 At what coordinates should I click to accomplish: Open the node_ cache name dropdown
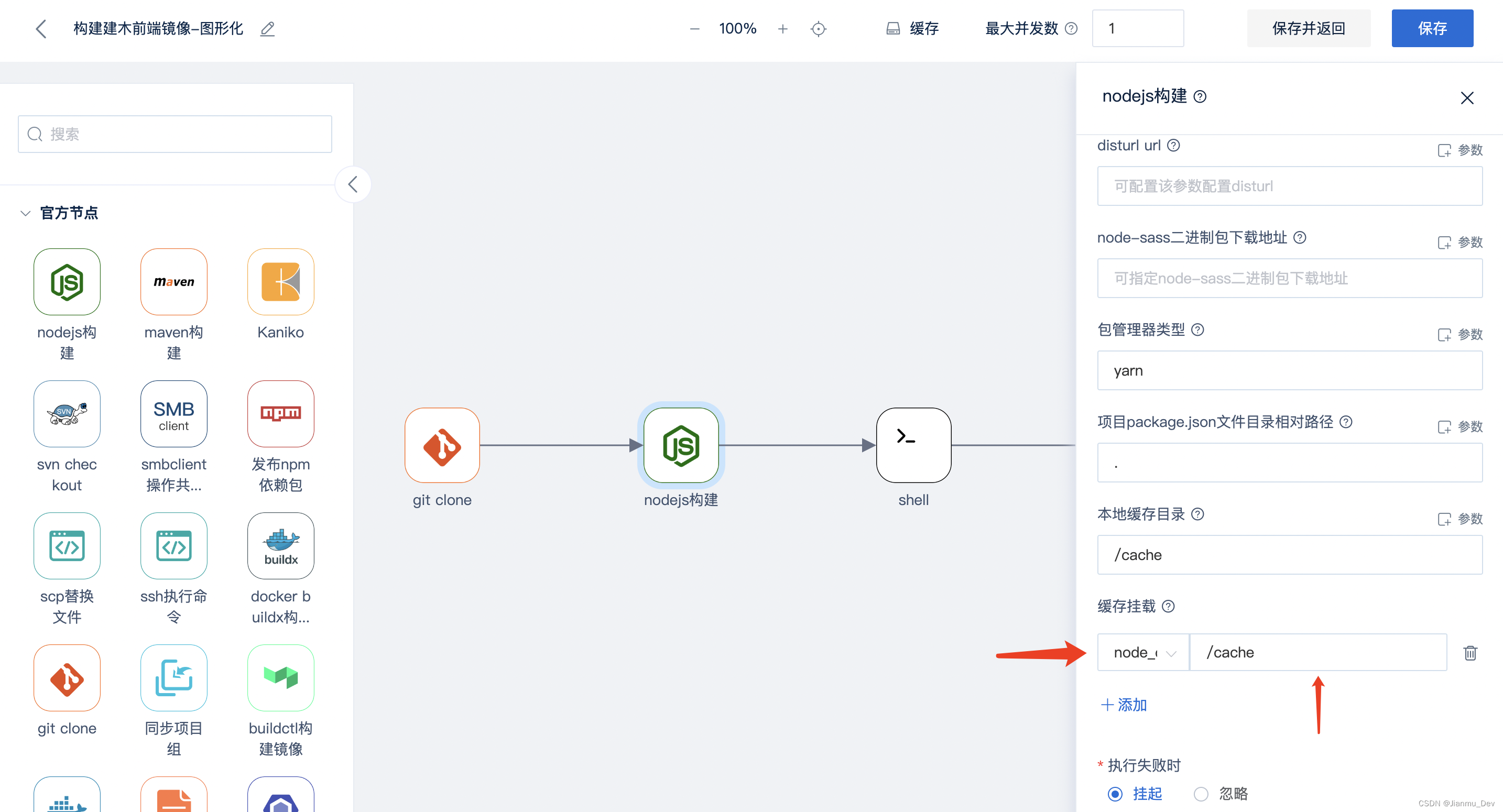1143,652
